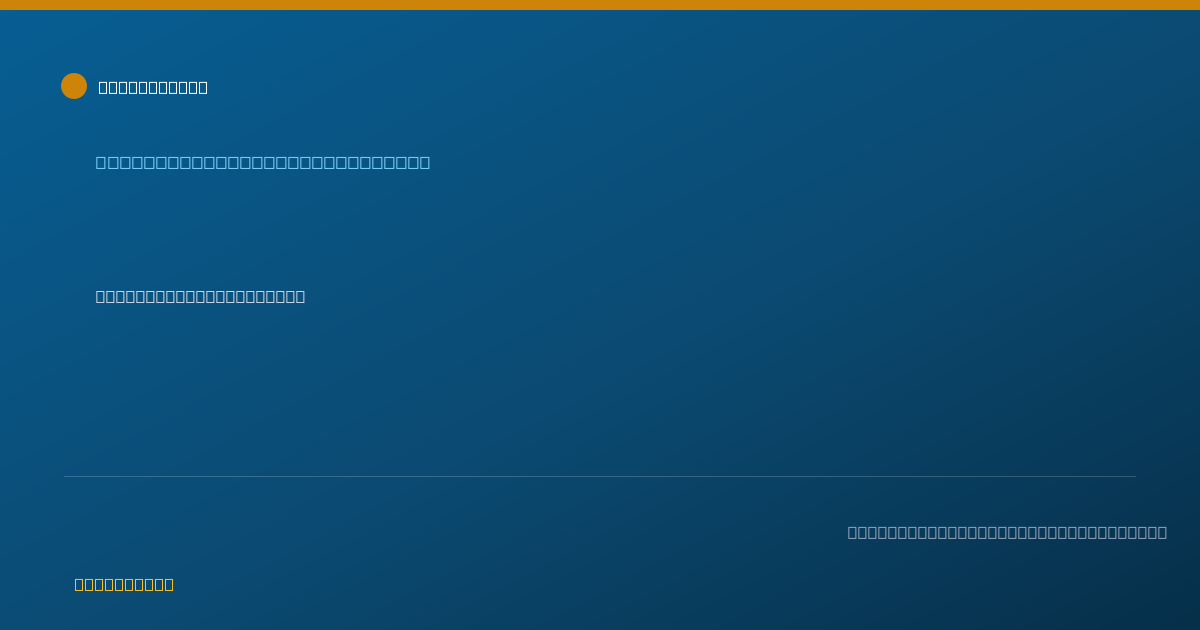The image size is (1200, 630).
Task: Click the gray footer text at the bottom right
Action: (x=1007, y=532)
